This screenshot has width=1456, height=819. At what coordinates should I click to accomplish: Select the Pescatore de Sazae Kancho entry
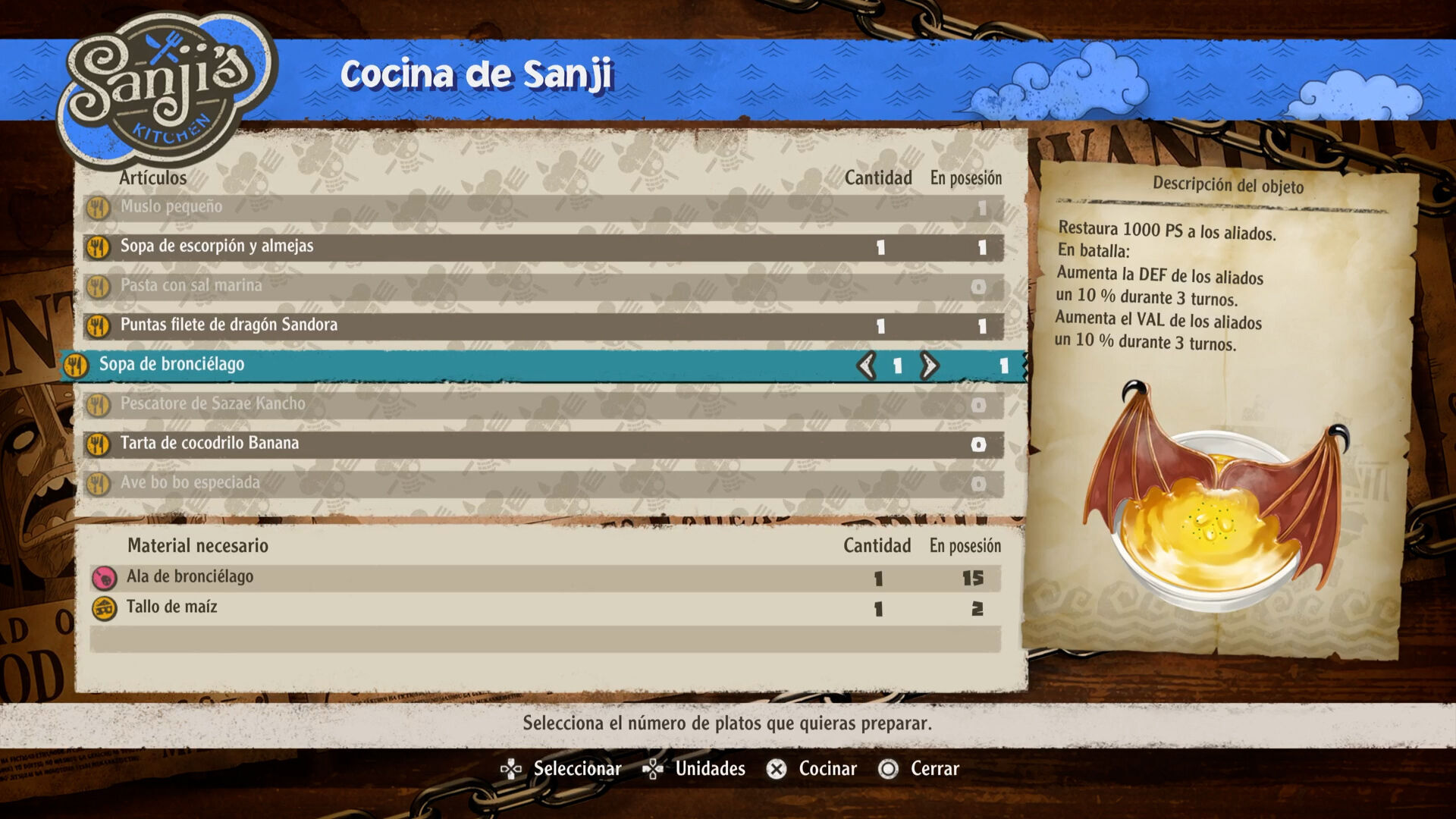tap(543, 405)
